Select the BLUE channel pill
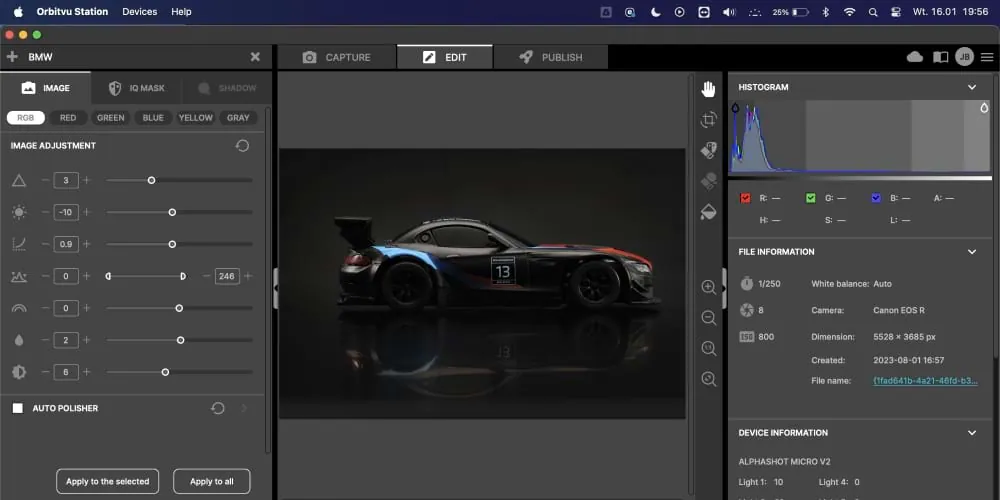 [x=153, y=118]
